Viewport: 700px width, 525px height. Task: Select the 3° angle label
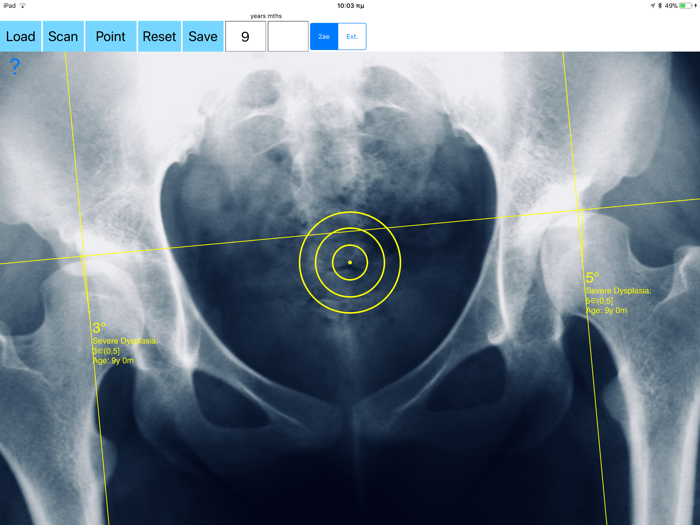(x=99, y=328)
